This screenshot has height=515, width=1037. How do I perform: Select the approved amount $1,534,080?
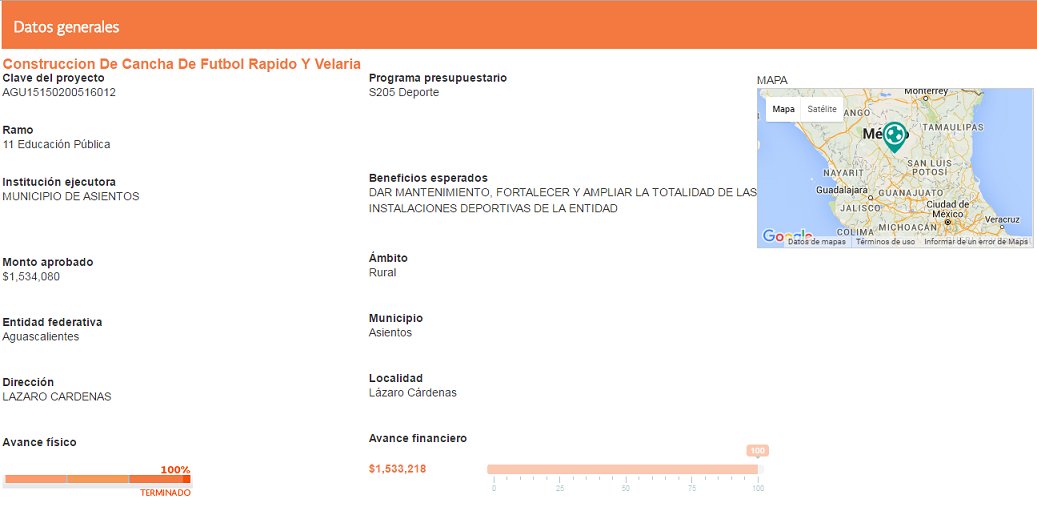tap(31, 277)
